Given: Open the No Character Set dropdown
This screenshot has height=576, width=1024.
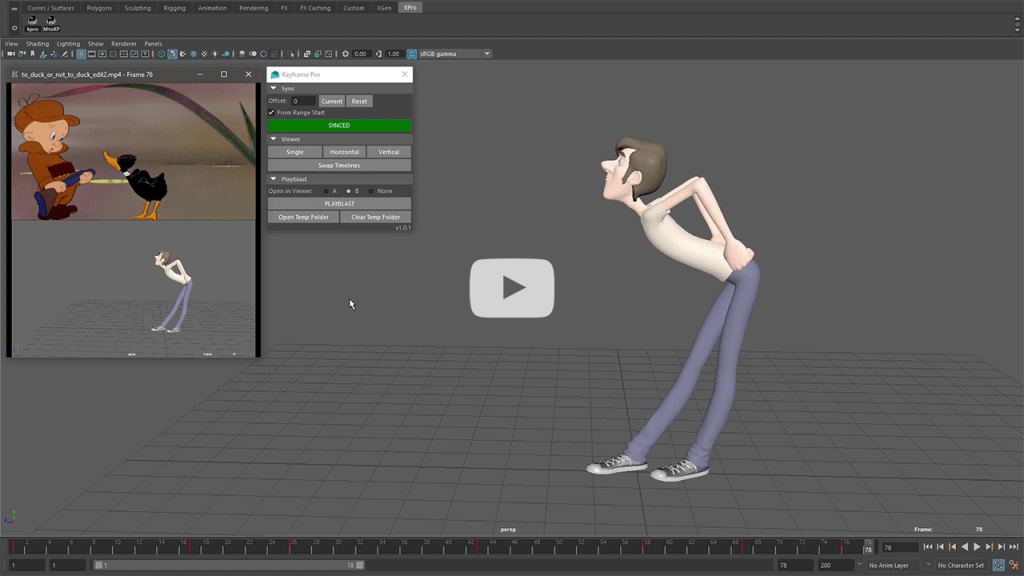Looking at the screenshot, I should [960, 563].
